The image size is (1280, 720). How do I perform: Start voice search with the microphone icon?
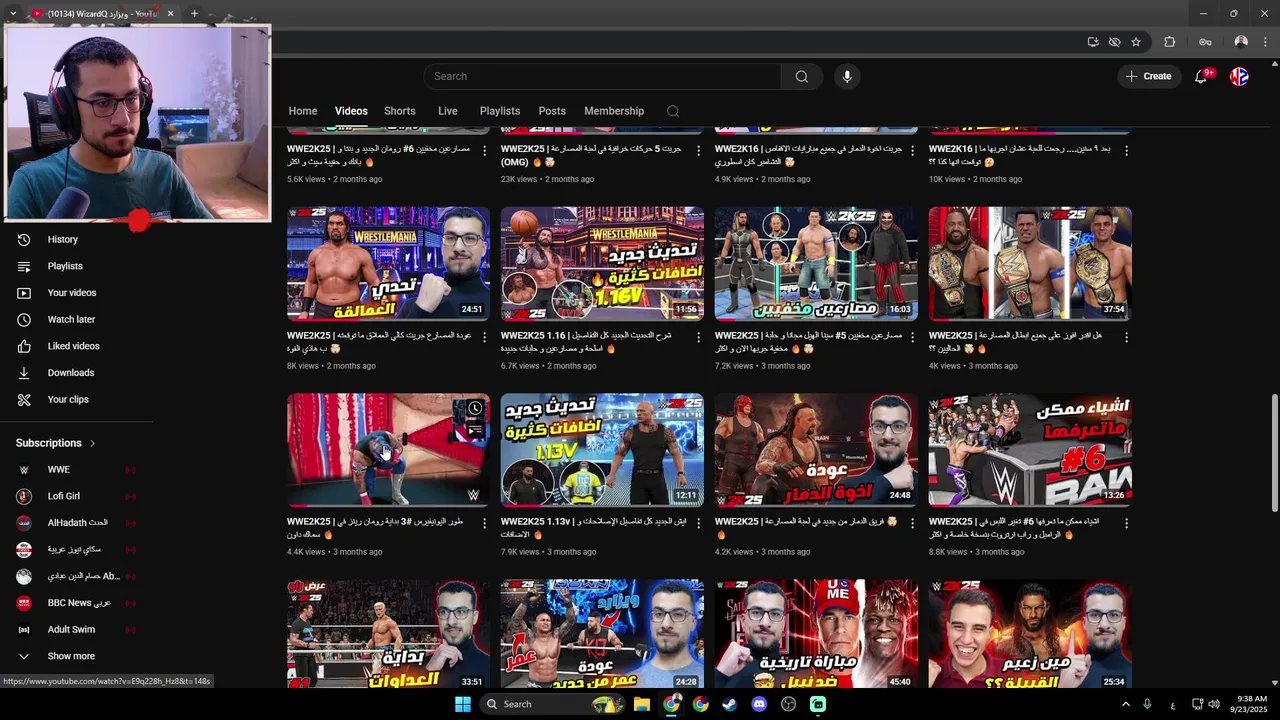click(x=847, y=76)
